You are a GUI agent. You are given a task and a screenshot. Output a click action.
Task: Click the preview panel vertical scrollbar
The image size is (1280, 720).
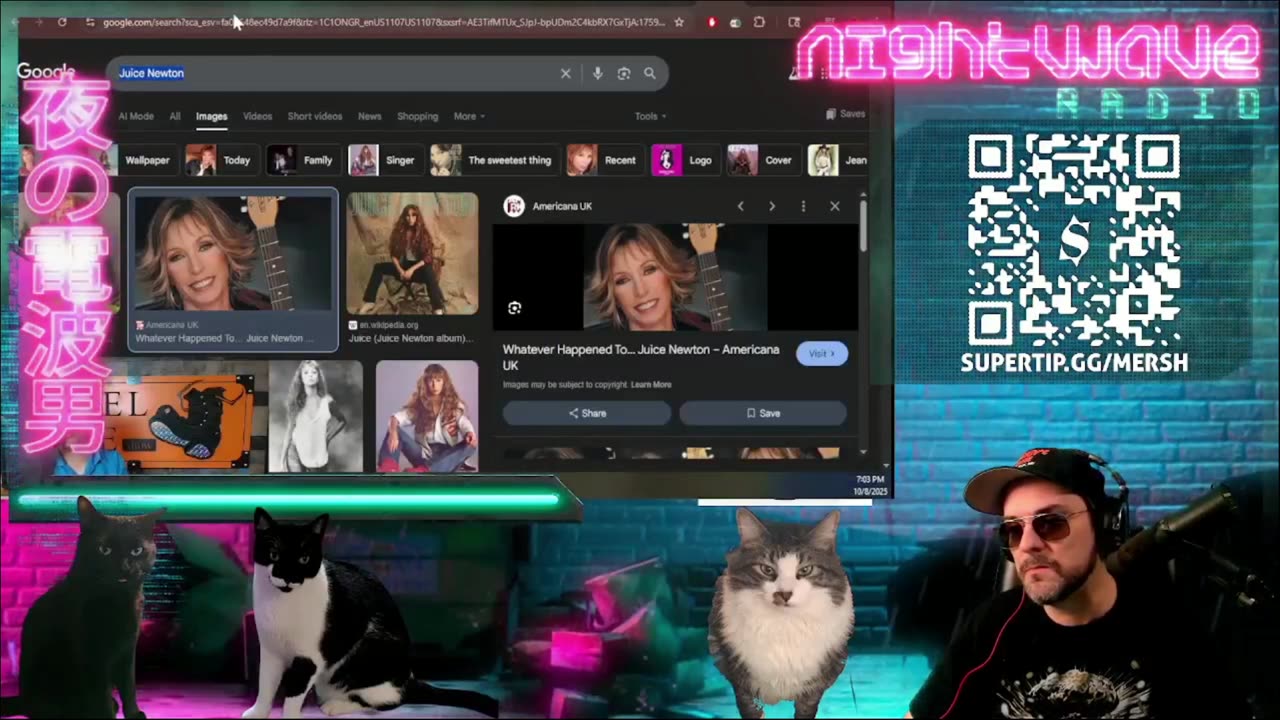(x=862, y=225)
